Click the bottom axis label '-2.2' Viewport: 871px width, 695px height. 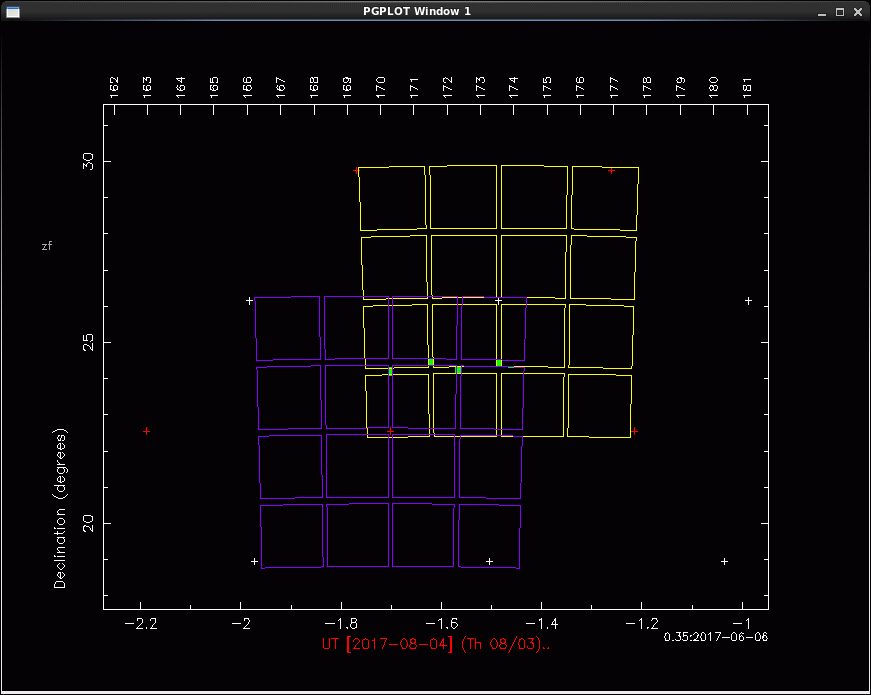[x=141, y=624]
